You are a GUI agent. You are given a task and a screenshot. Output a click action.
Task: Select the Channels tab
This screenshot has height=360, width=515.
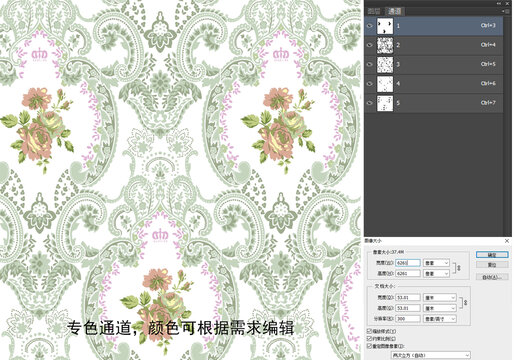click(x=395, y=11)
